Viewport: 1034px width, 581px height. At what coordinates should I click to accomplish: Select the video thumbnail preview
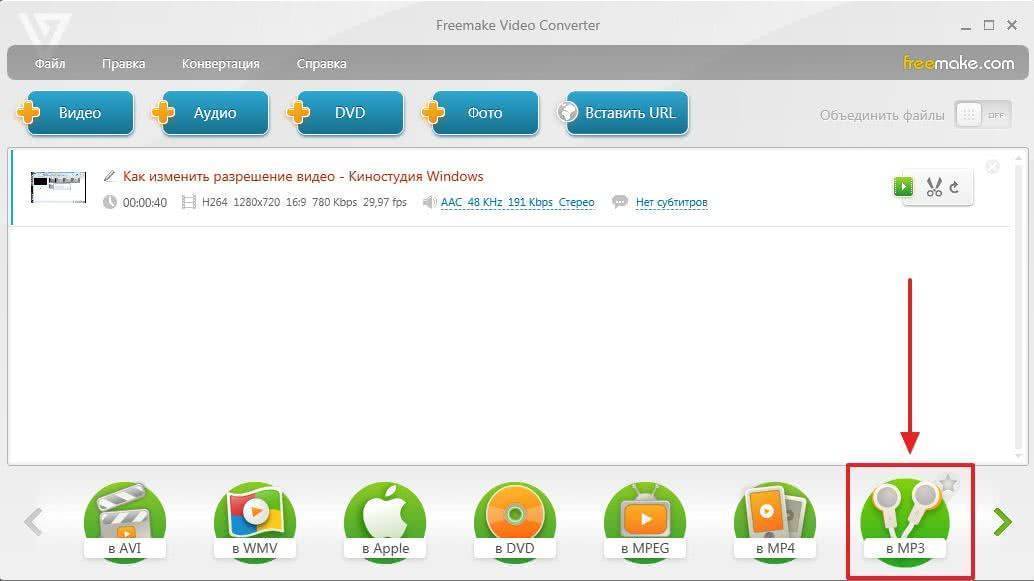[x=58, y=187]
